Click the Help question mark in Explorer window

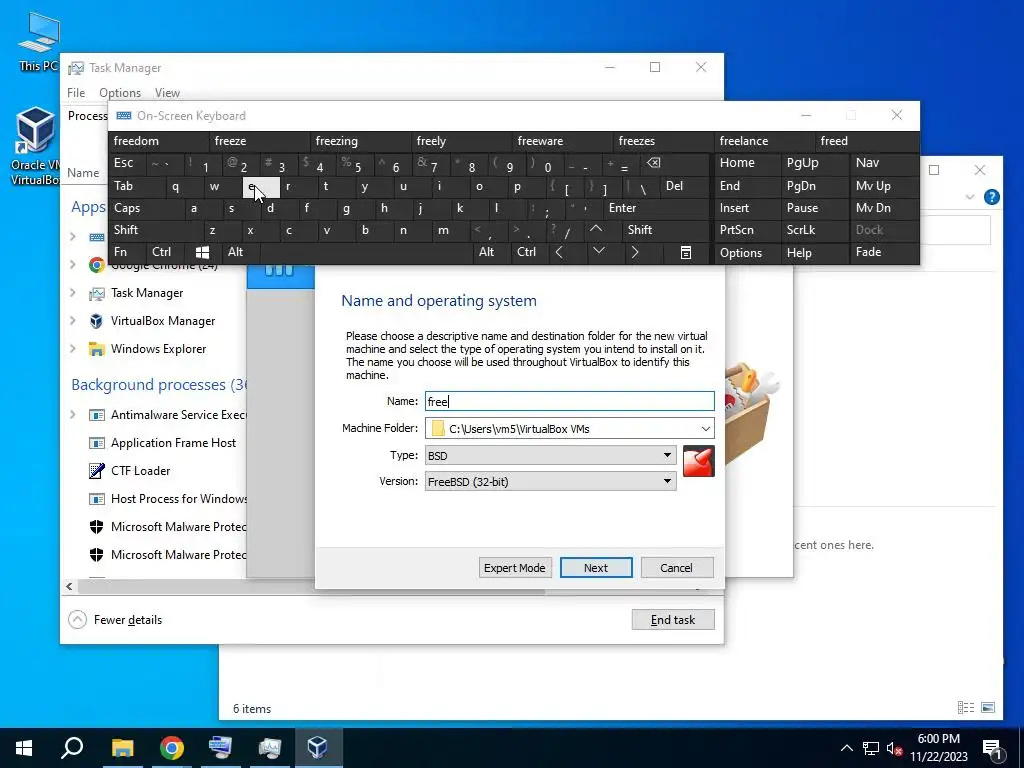(x=991, y=197)
